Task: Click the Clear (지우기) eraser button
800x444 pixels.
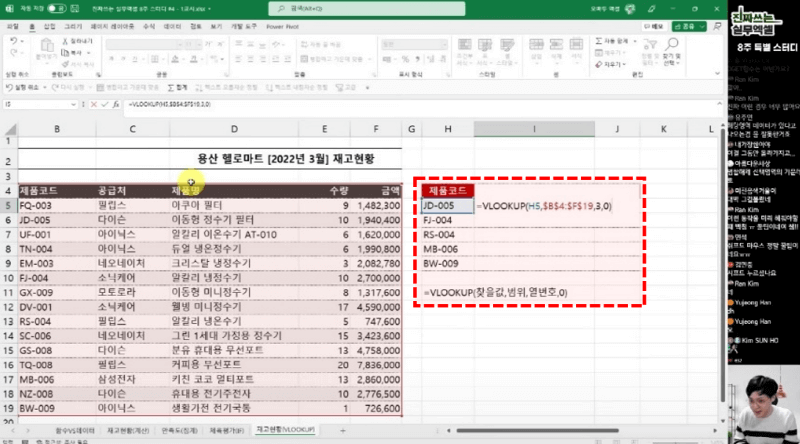Action: (608, 64)
